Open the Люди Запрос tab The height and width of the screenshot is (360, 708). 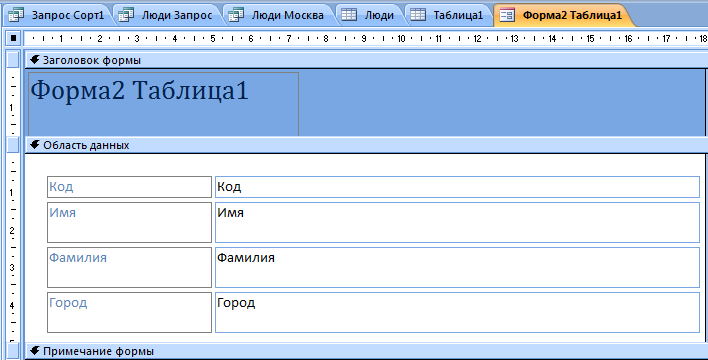point(168,15)
